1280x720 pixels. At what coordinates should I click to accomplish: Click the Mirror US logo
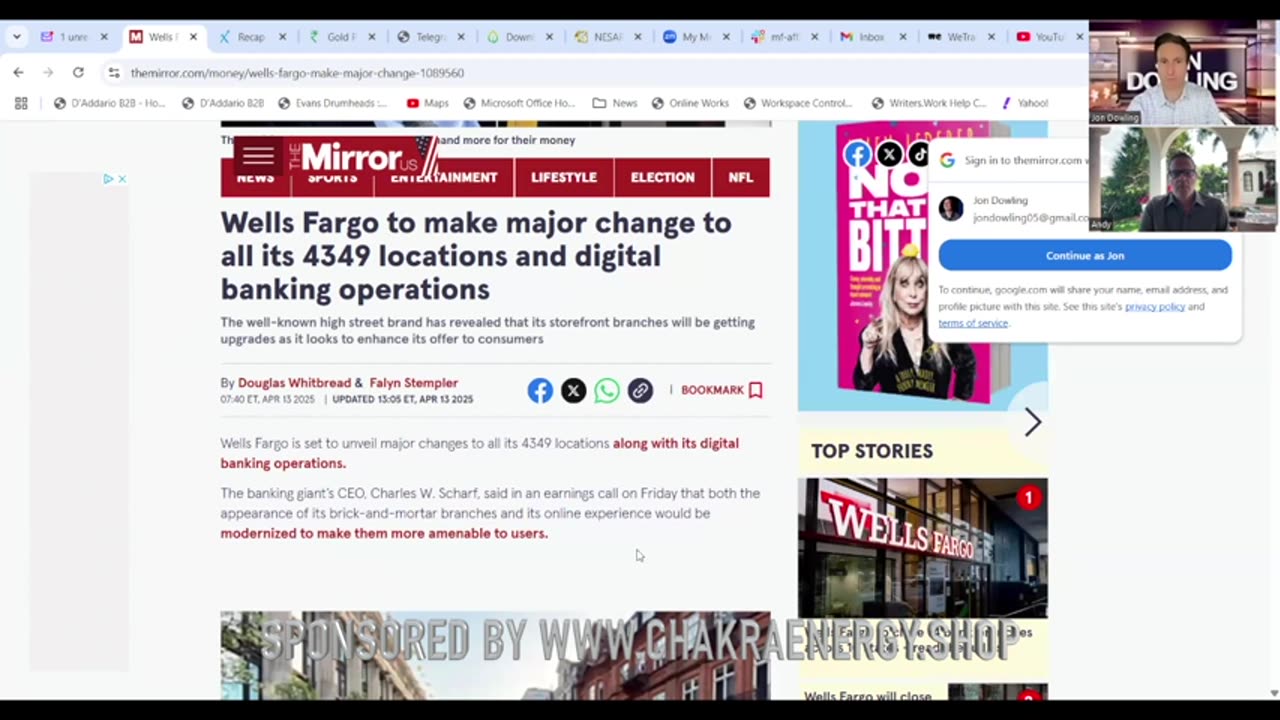point(363,157)
